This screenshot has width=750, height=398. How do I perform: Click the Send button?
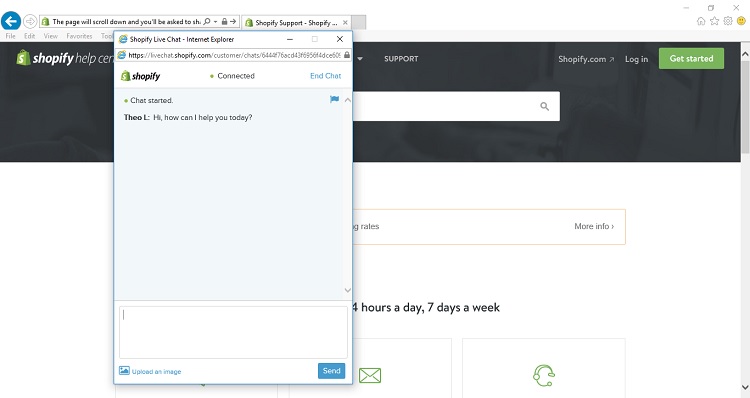(331, 371)
